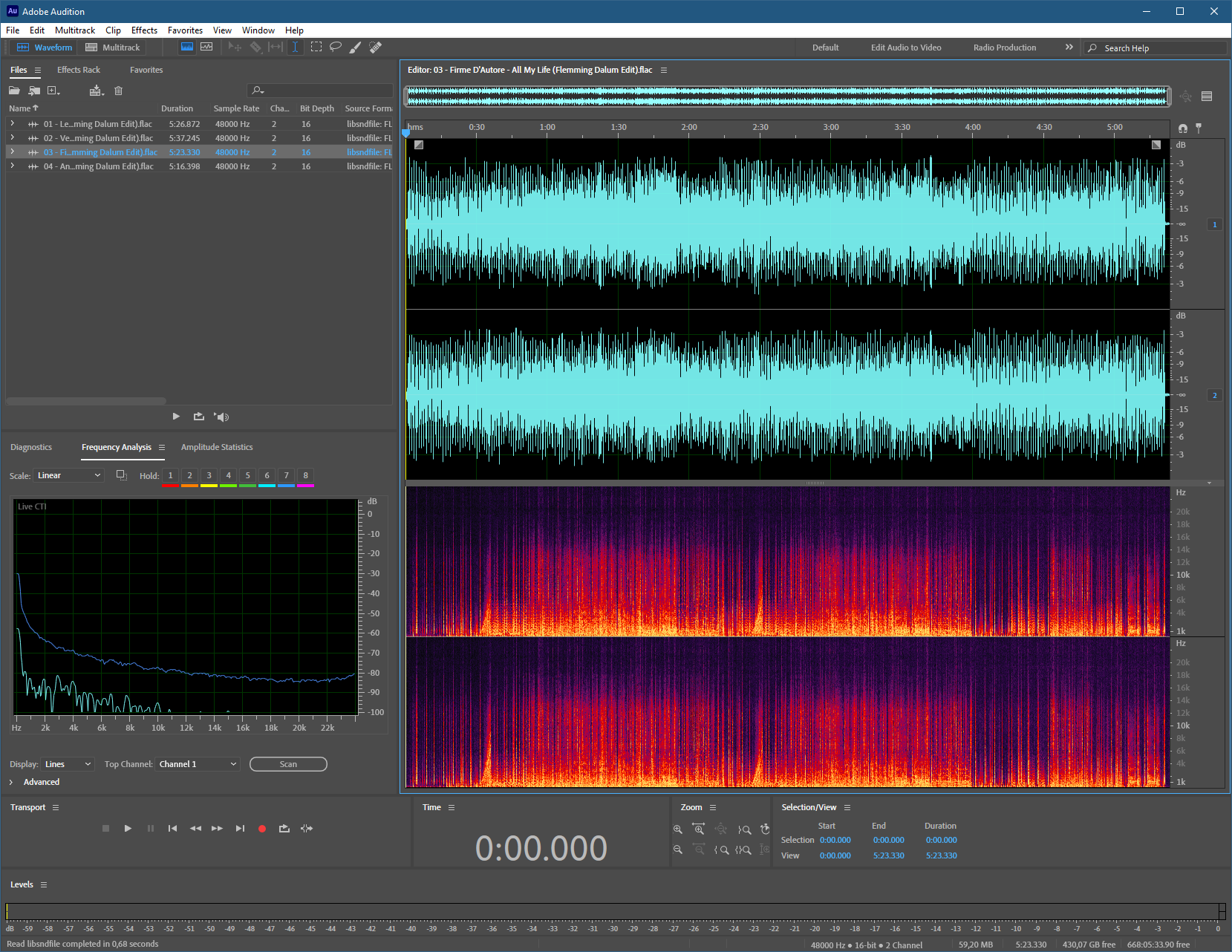Toggle the Spectral Frequency Display button
The height and width of the screenshot is (952, 1232).
point(187,47)
